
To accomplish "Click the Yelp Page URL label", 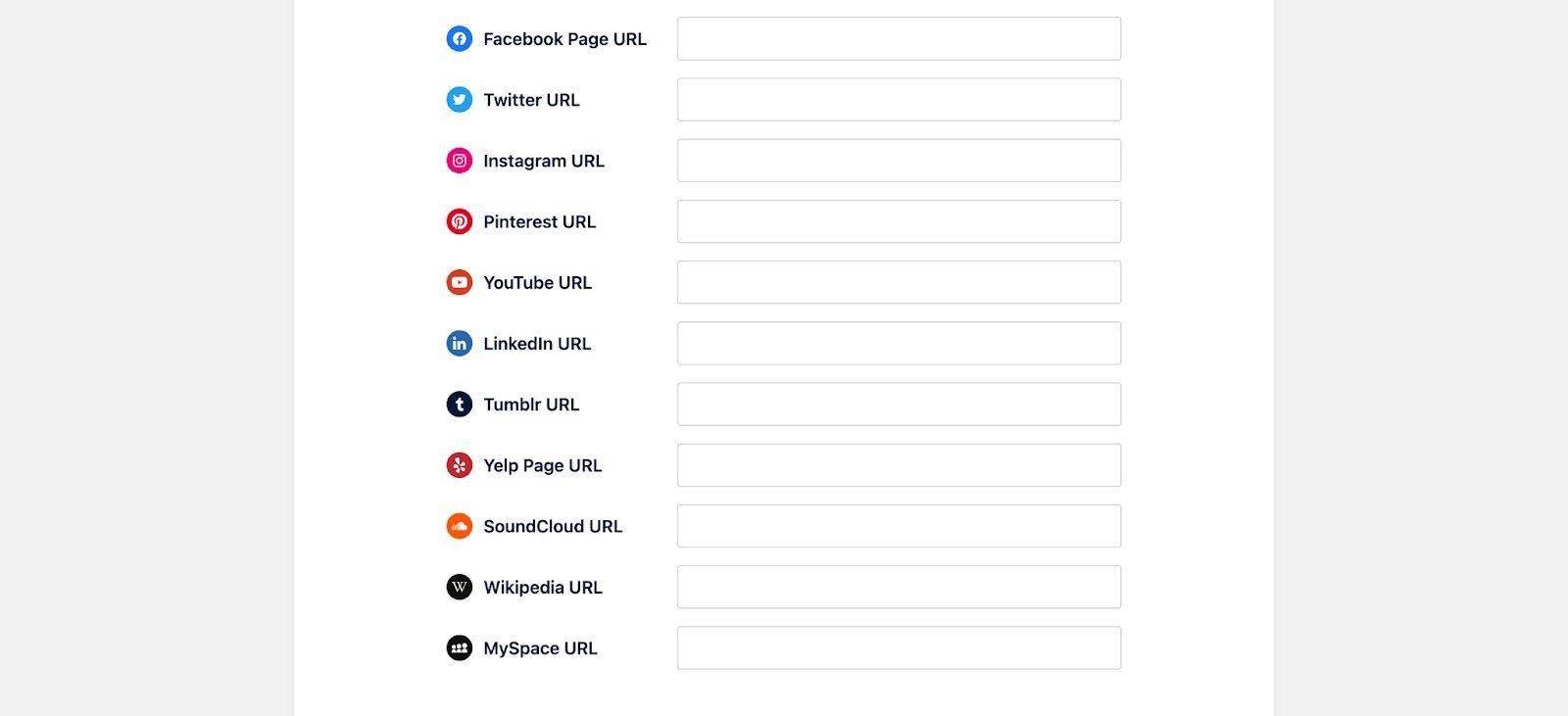I will [x=542, y=465].
